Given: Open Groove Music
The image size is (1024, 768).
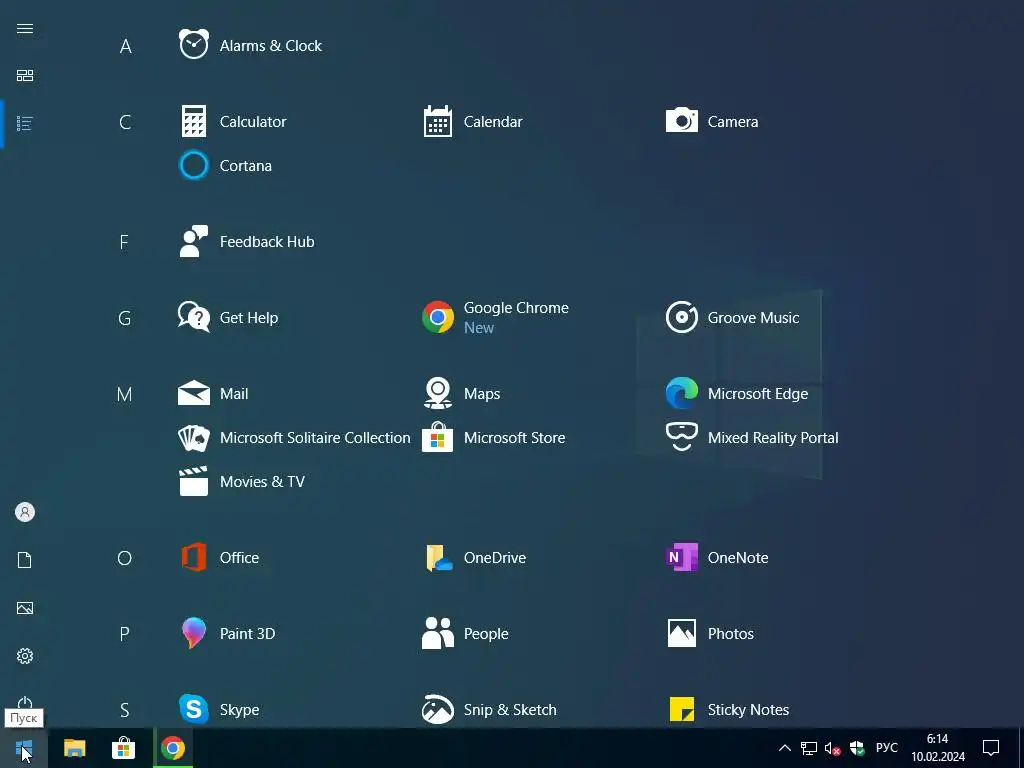Looking at the screenshot, I should coord(732,317).
